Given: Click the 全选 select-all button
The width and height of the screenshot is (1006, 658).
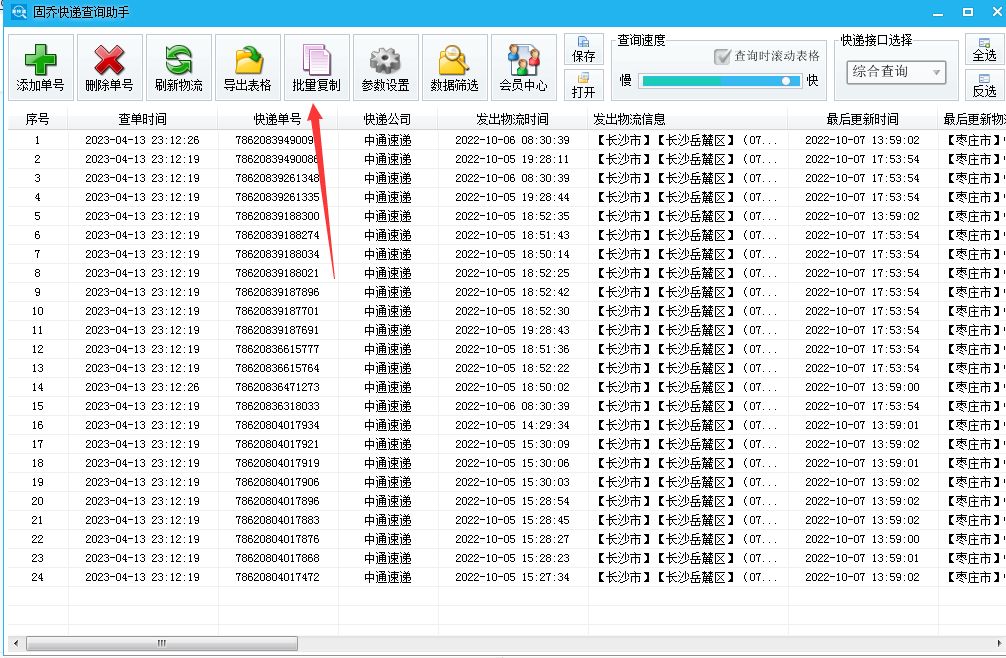Looking at the screenshot, I should [986, 48].
